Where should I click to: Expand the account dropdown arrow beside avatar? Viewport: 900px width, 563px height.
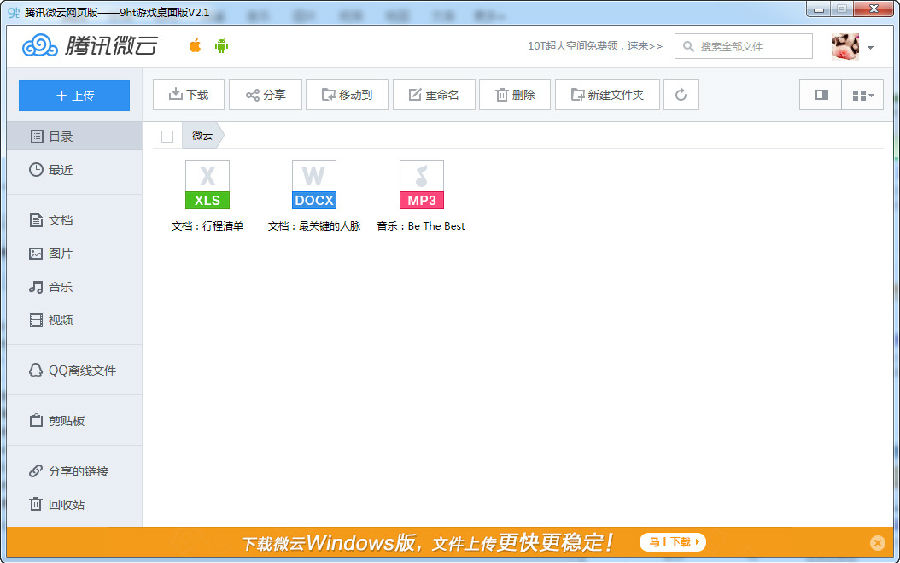(x=871, y=47)
